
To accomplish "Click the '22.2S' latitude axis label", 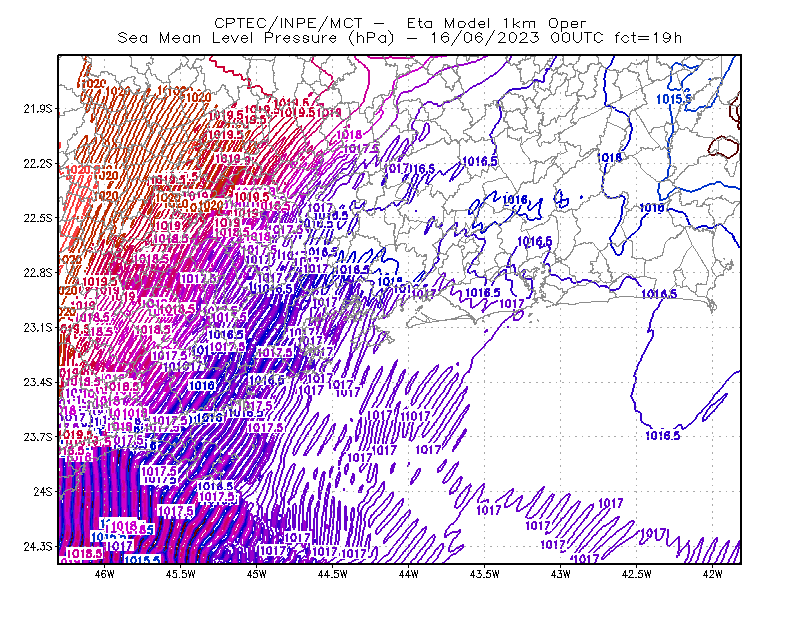I will pyautogui.click(x=38, y=163).
